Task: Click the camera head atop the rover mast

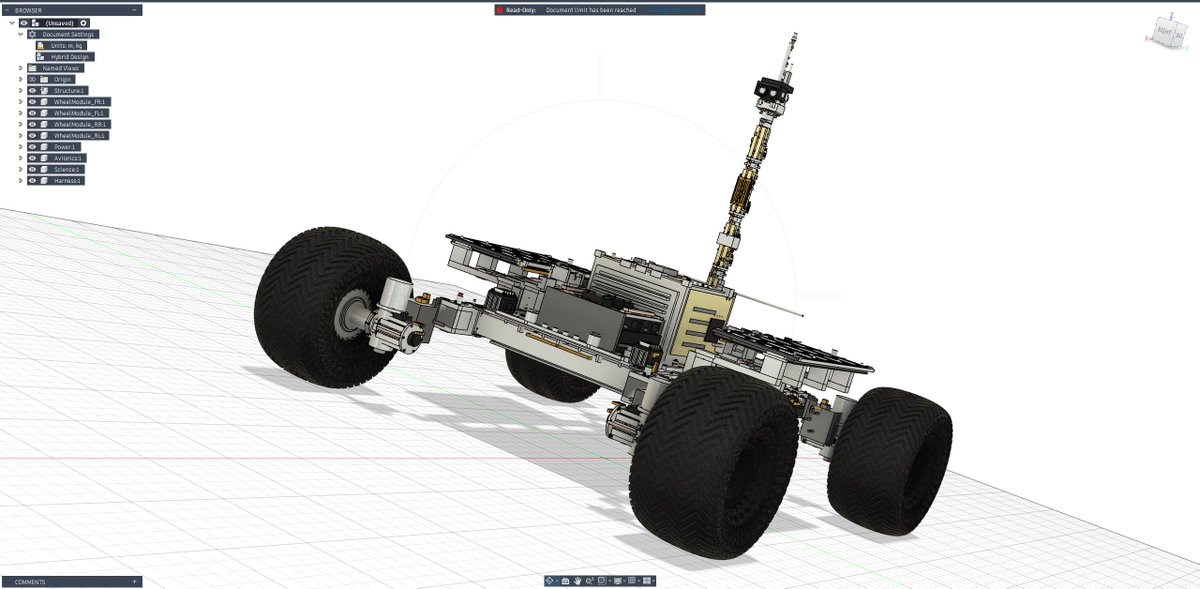Action: pos(773,90)
